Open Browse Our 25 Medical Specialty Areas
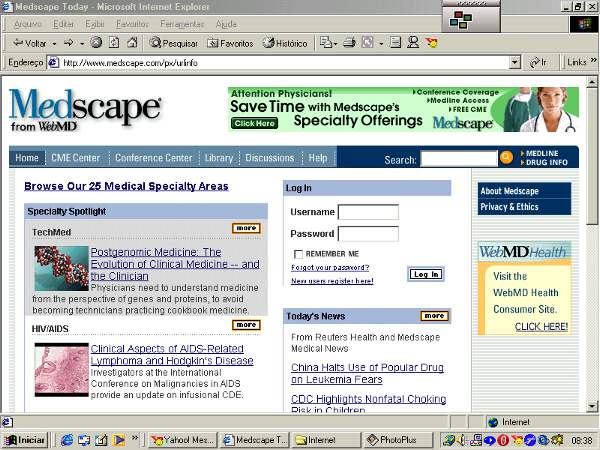This screenshot has width=600, height=450. 126,186
